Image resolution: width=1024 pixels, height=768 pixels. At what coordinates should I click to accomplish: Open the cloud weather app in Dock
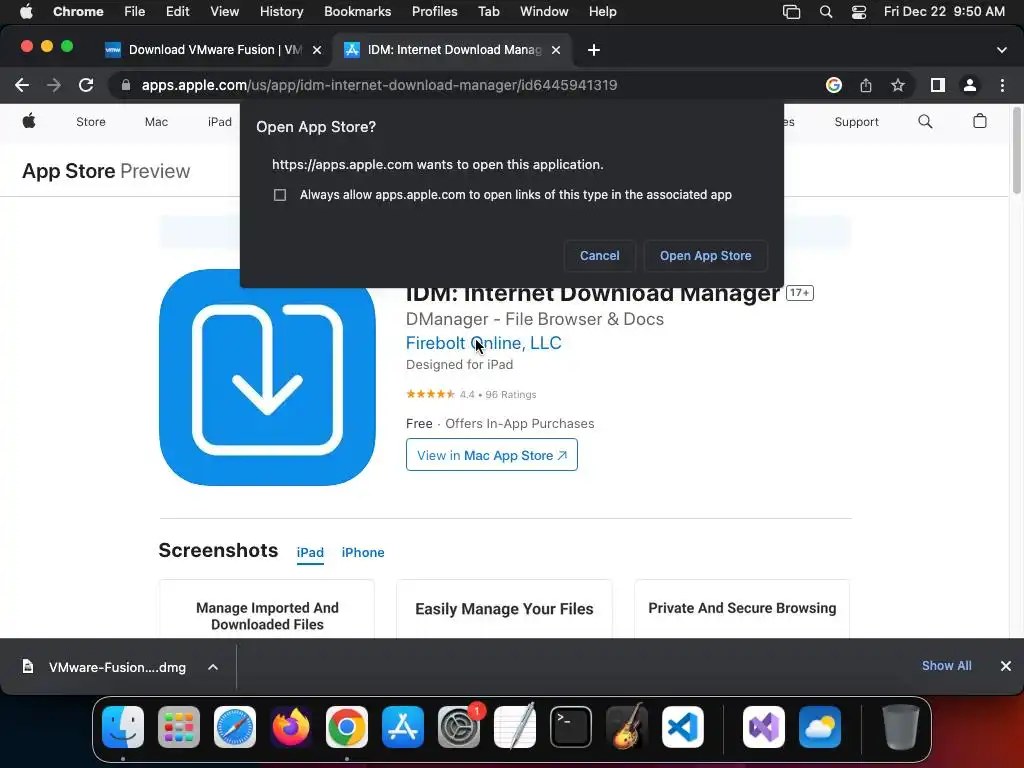[x=820, y=727]
